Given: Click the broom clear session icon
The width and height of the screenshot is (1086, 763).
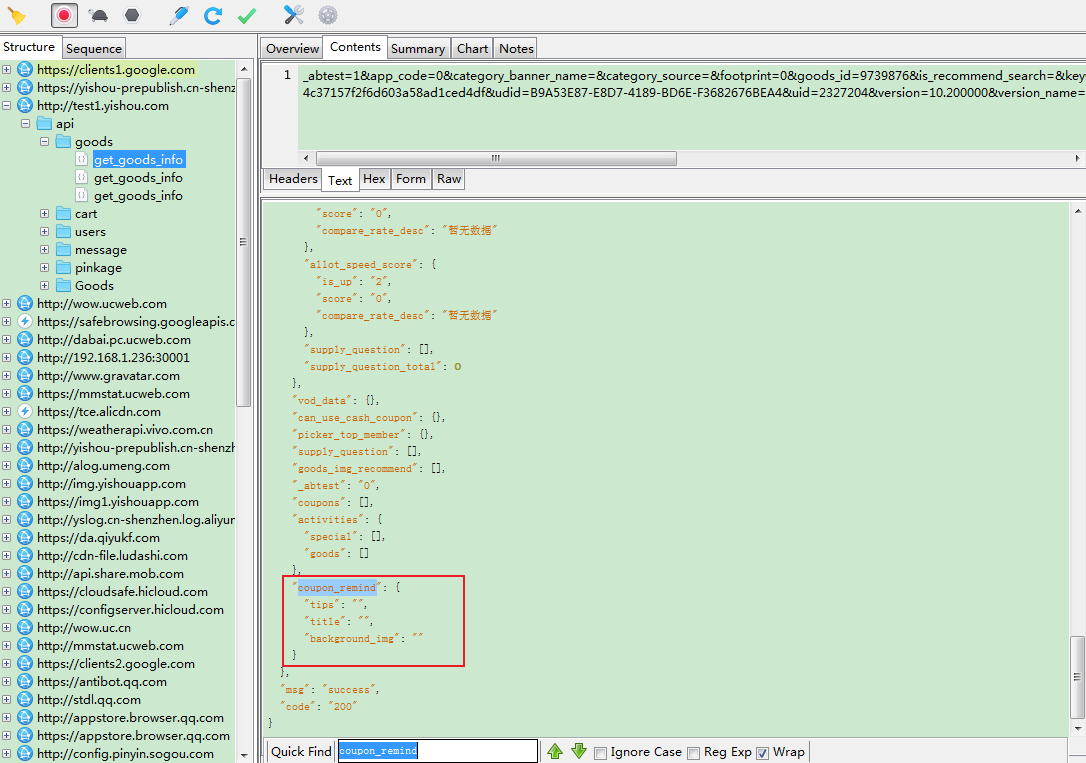Looking at the screenshot, I should click(17, 15).
